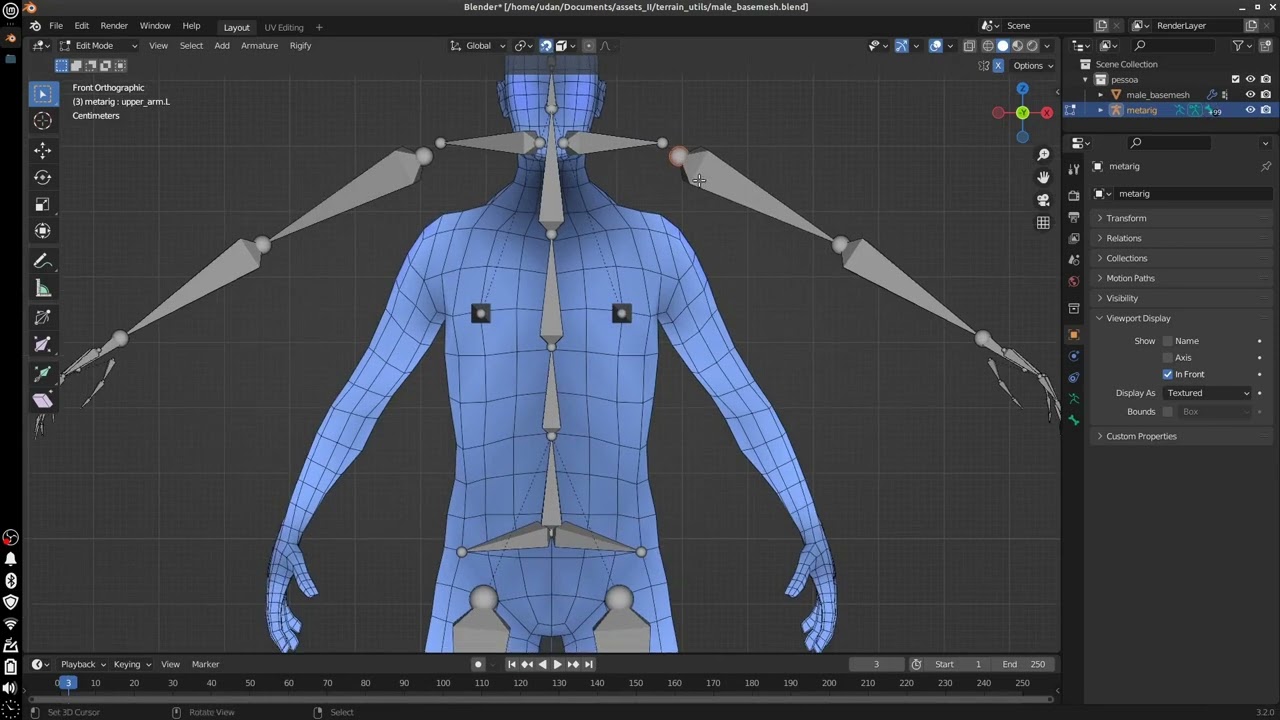Open the Global transform orientation dropdown
Viewport: 1280px width, 720px height.
coord(477,45)
